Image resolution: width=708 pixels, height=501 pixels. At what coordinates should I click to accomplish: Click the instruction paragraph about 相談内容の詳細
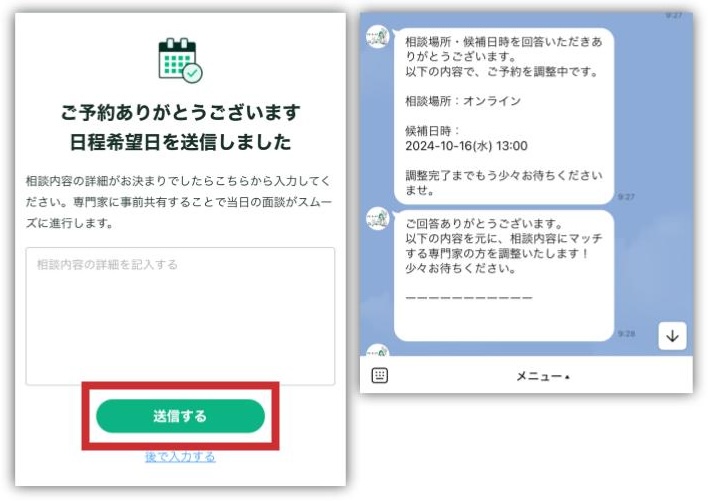tap(179, 202)
